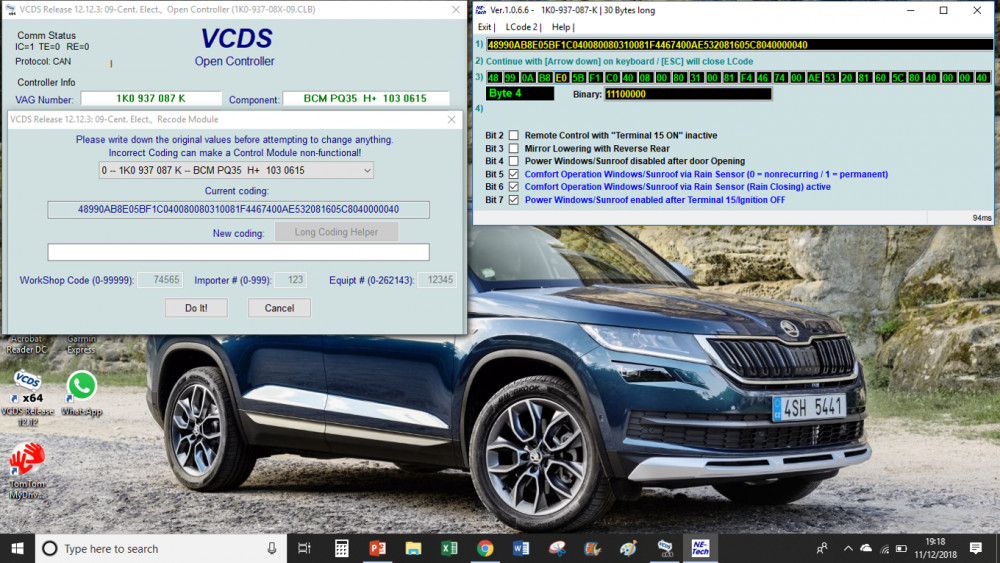Image resolution: width=1000 pixels, height=563 pixels.
Task: Open the Wi-Fi network icon in system tray
Action: pyautogui.click(x=884, y=548)
